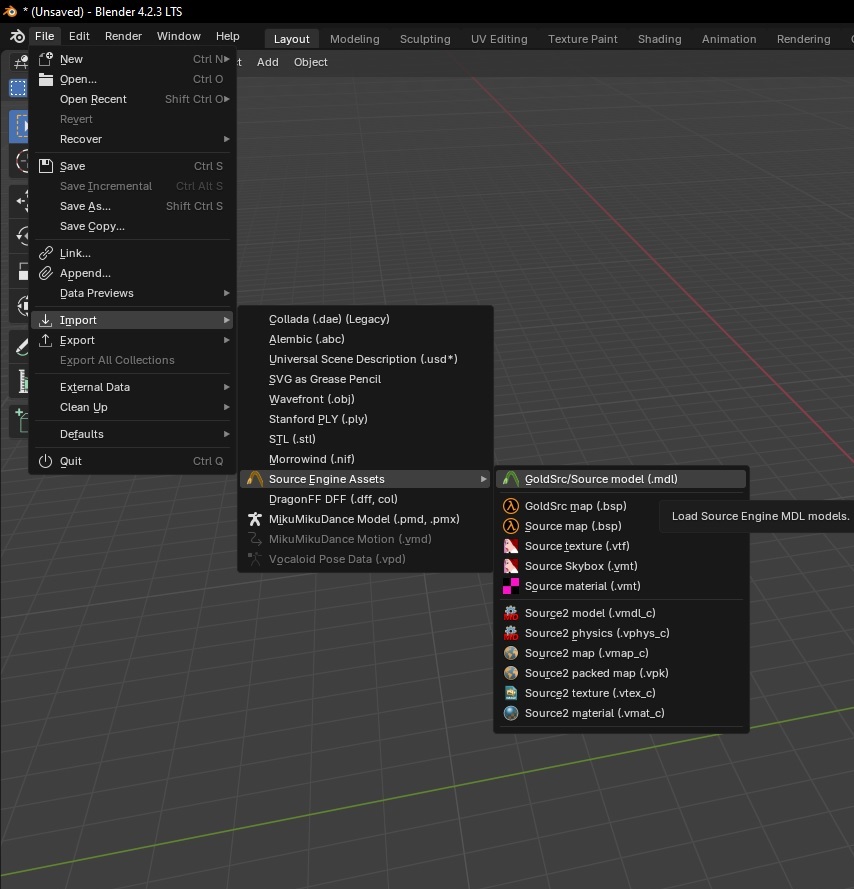Open the Render menu

(x=123, y=36)
